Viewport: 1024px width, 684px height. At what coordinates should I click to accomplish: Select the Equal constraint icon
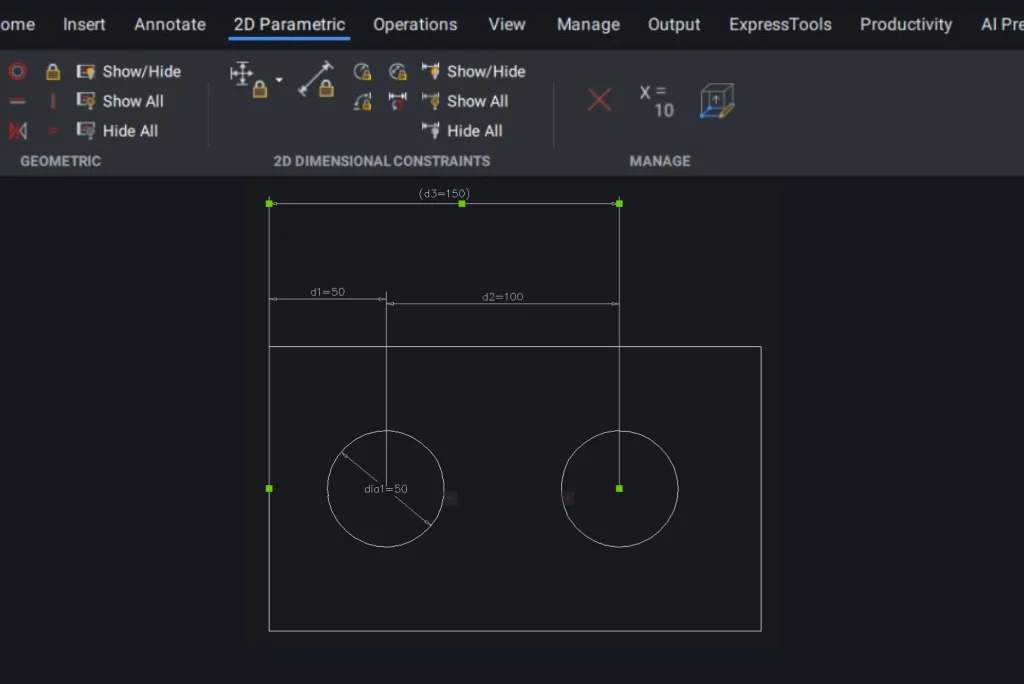53,131
